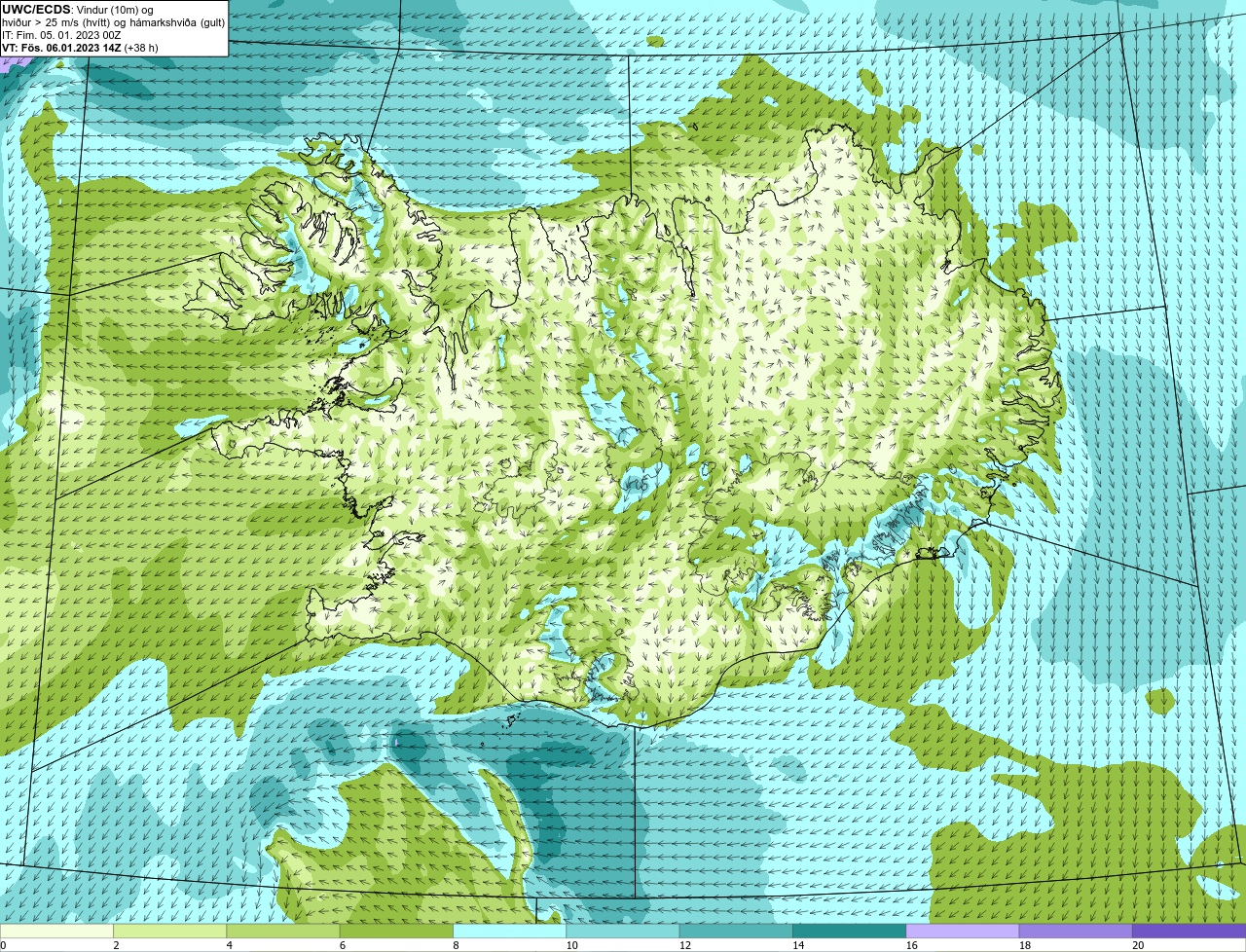Click the 14–16 m/s dark teal legend swatch
Screen dimensions: 1246x952
(850, 931)
